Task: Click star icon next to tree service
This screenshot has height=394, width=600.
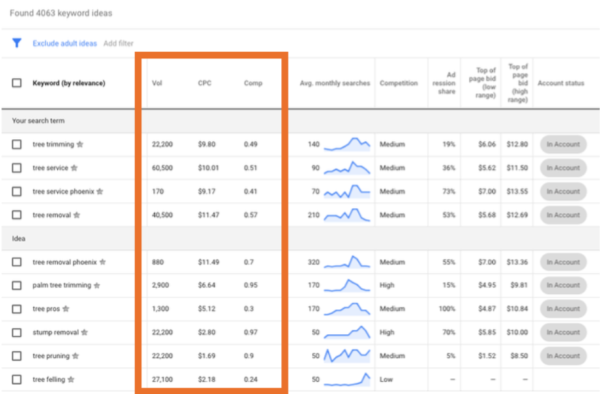Action: tap(74, 168)
